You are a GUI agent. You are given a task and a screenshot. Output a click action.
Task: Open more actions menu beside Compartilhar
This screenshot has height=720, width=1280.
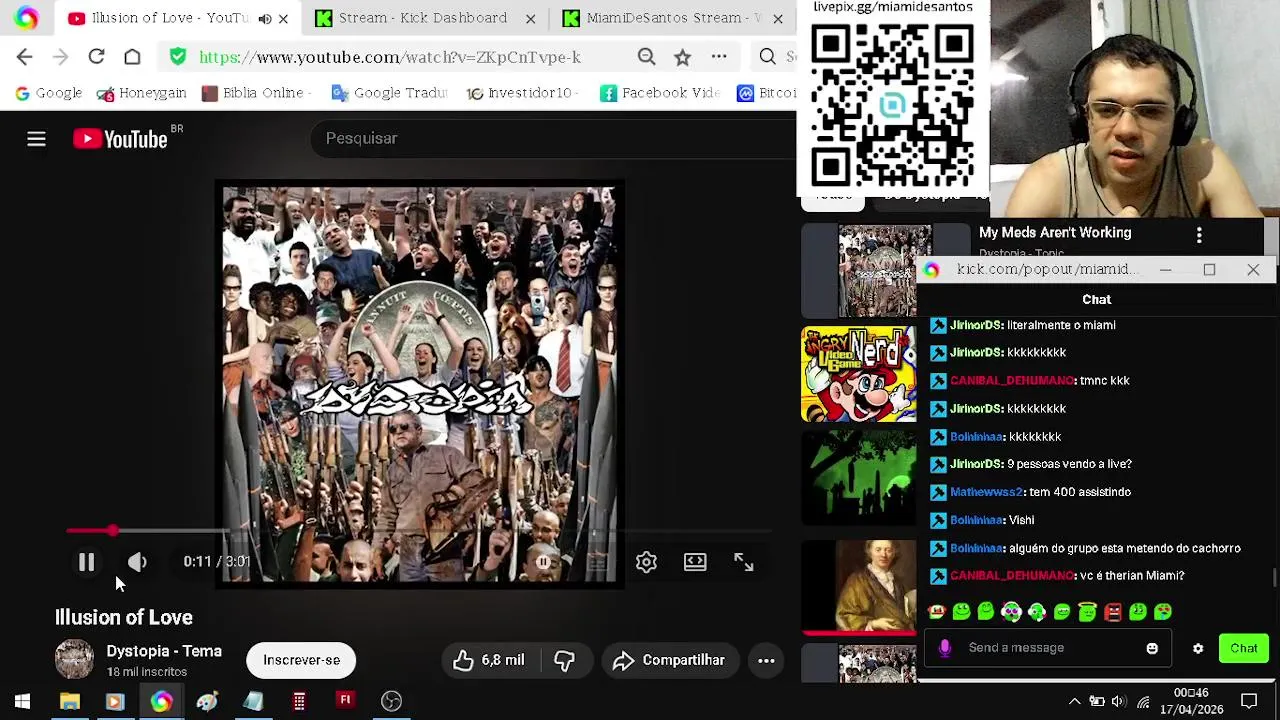(766, 660)
